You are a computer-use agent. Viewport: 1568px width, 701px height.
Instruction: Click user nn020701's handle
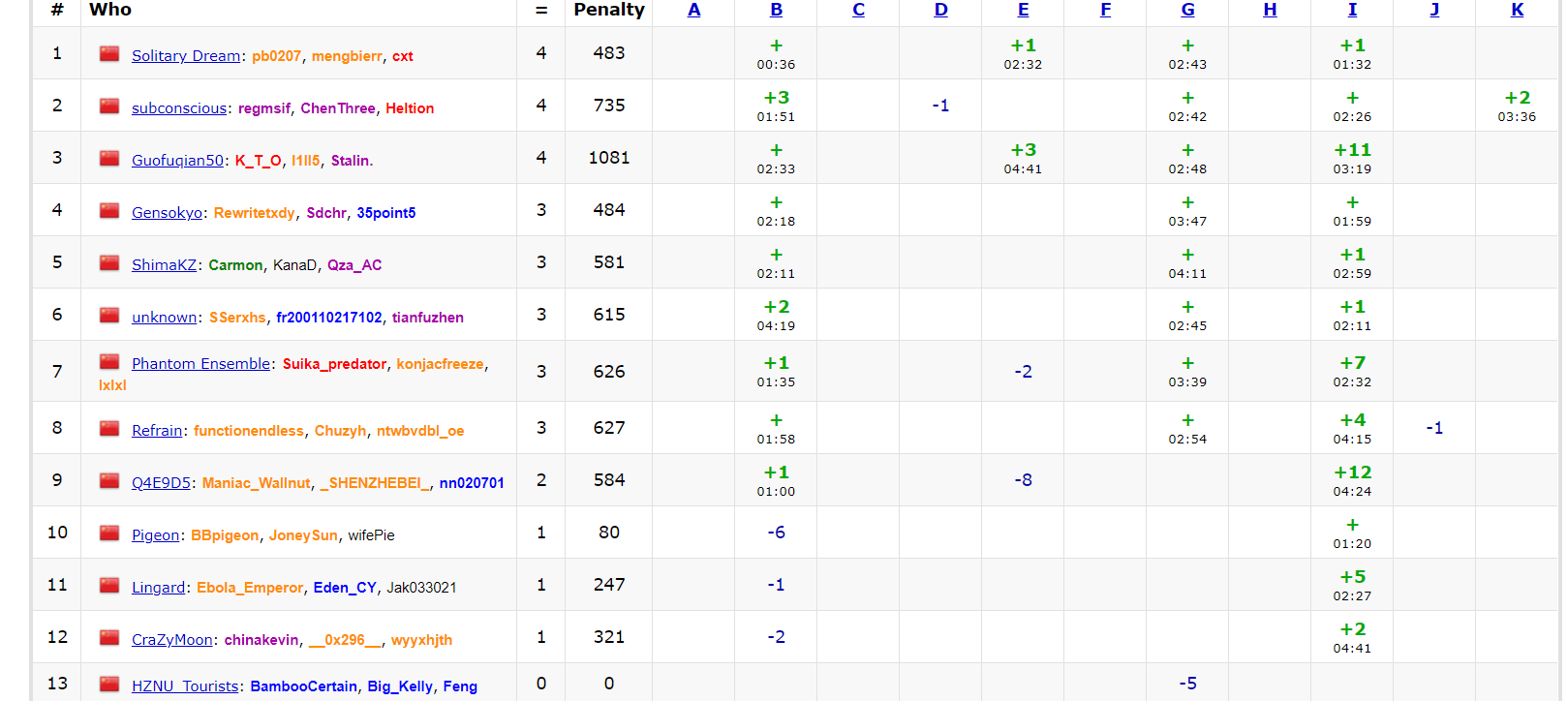click(472, 483)
